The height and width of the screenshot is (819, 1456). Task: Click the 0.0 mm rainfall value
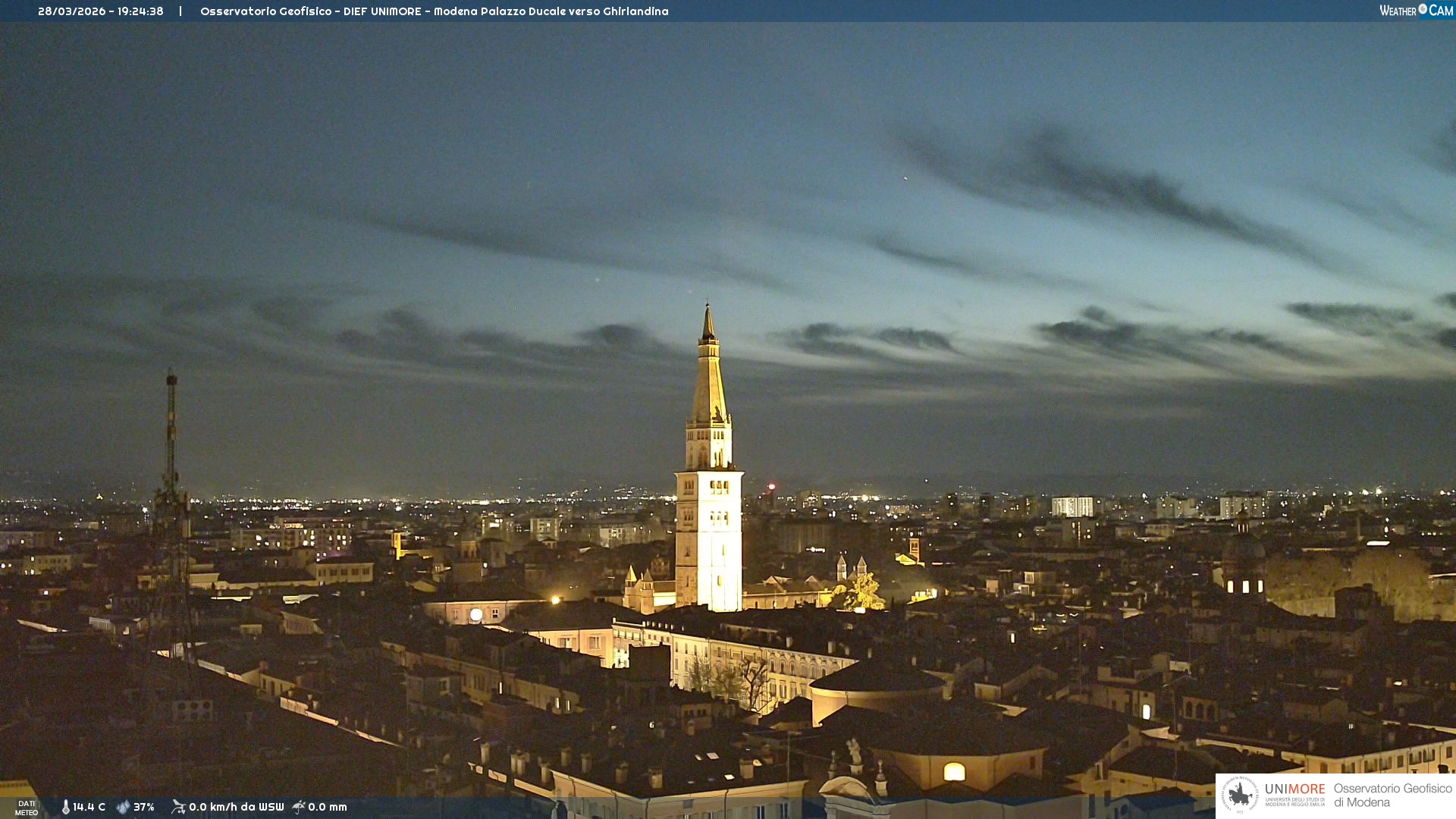(327, 807)
